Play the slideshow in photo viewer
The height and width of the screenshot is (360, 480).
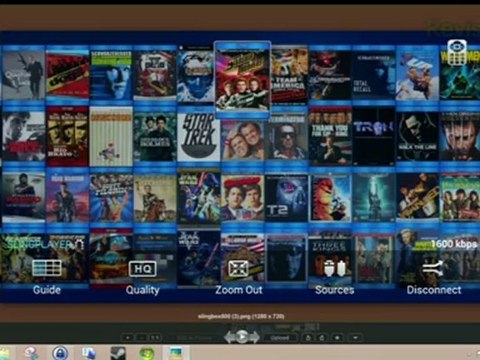click(x=242, y=337)
